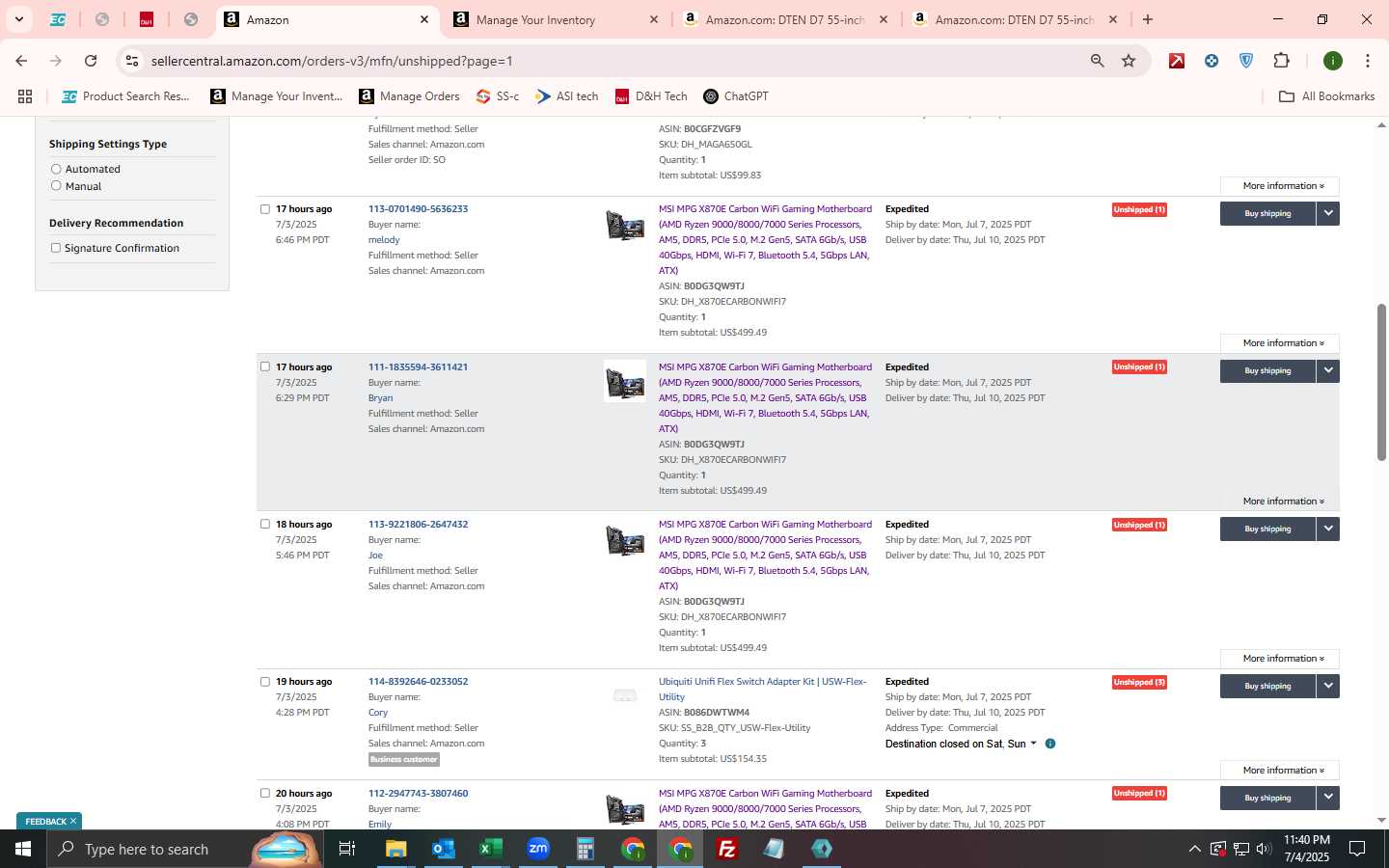The image size is (1389, 868).
Task: View site information icon in address bar
Action: click(x=132, y=61)
